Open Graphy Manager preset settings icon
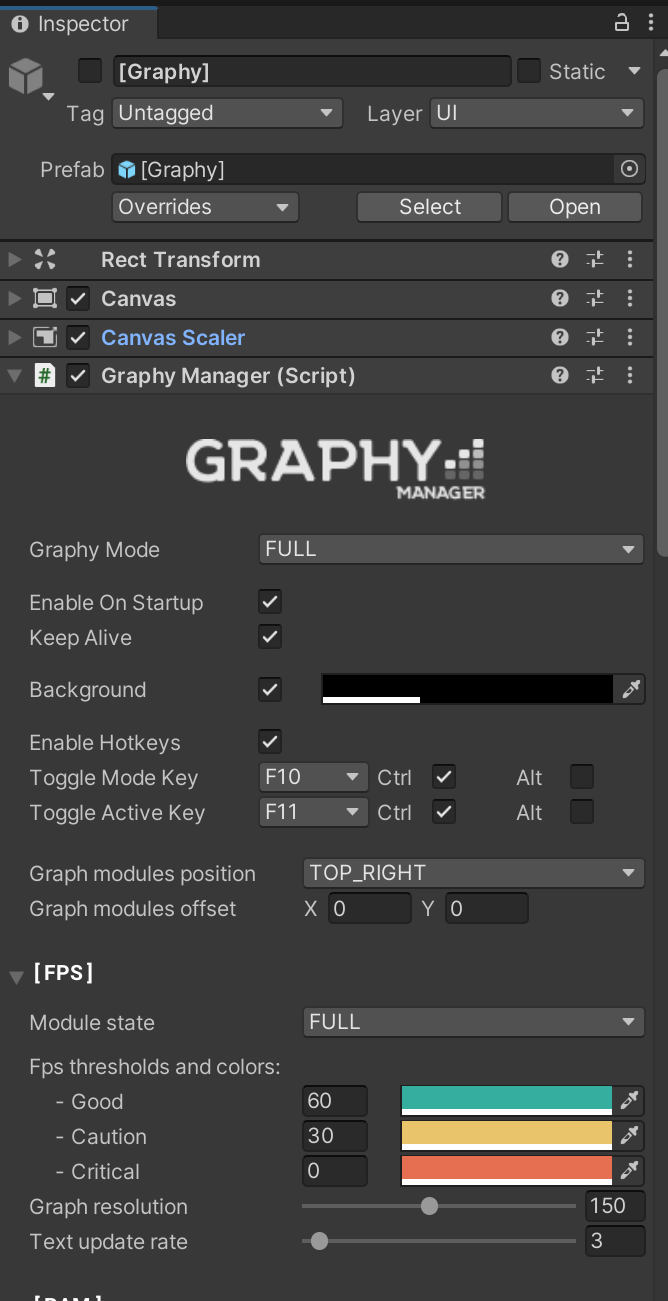Image resolution: width=668 pixels, height=1301 pixels. click(595, 375)
